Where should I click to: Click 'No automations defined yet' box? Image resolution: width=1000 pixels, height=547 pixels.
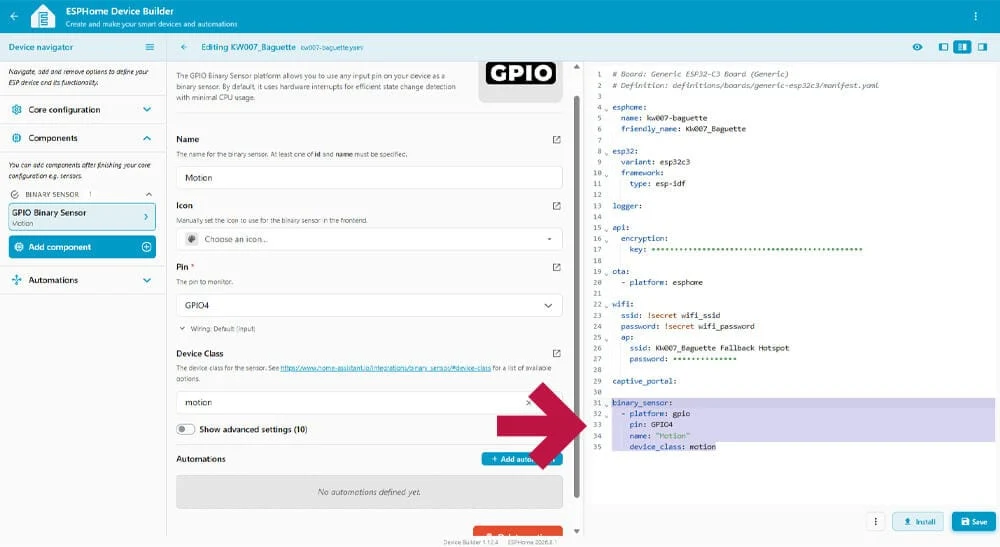pyautogui.click(x=369, y=492)
